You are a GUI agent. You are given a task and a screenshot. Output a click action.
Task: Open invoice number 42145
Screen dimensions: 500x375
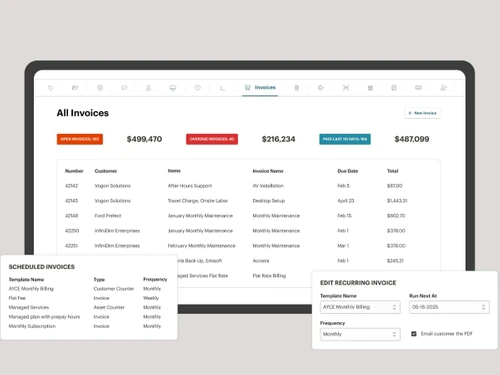[71, 201]
